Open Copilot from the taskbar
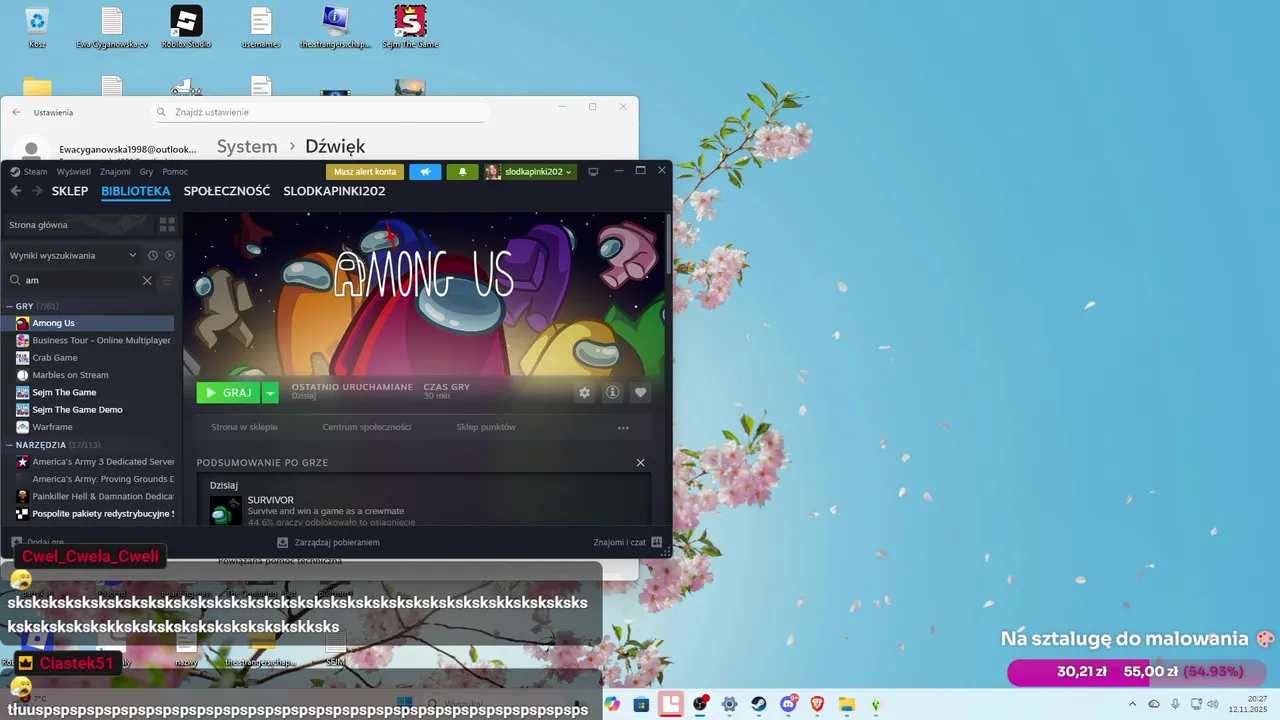This screenshot has height=720, width=1280. 612,704
